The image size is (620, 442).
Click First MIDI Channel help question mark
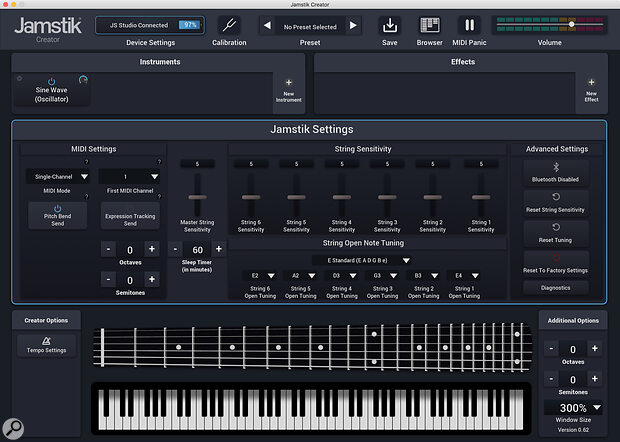(159, 162)
